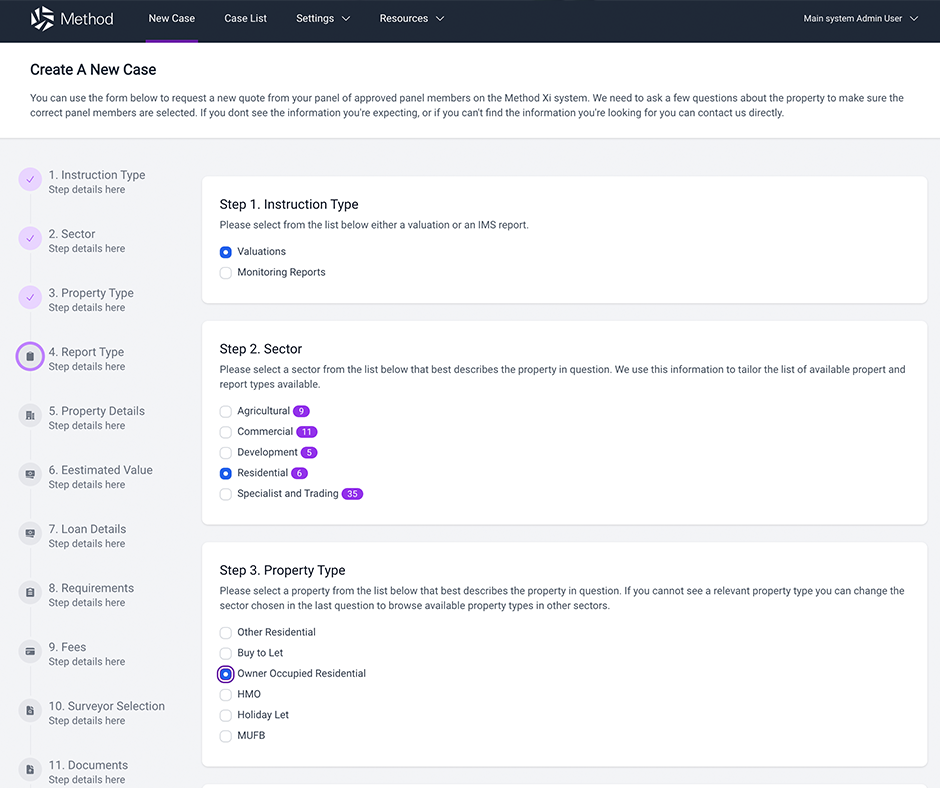Select the Agricultural sector option

(x=225, y=411)
